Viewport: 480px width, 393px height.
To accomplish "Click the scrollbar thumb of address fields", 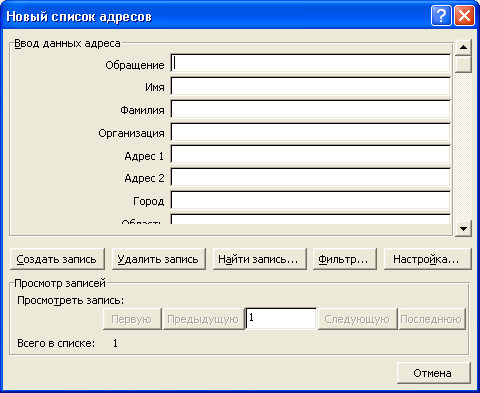I will [x=463, y=64].
